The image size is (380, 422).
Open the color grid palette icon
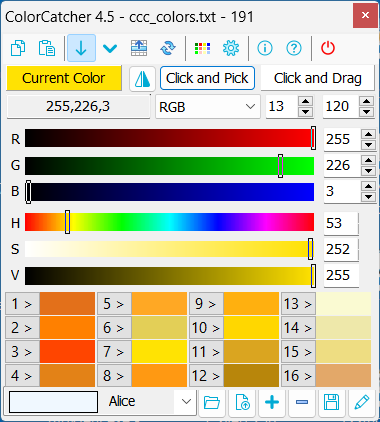[x=202, y=48]
